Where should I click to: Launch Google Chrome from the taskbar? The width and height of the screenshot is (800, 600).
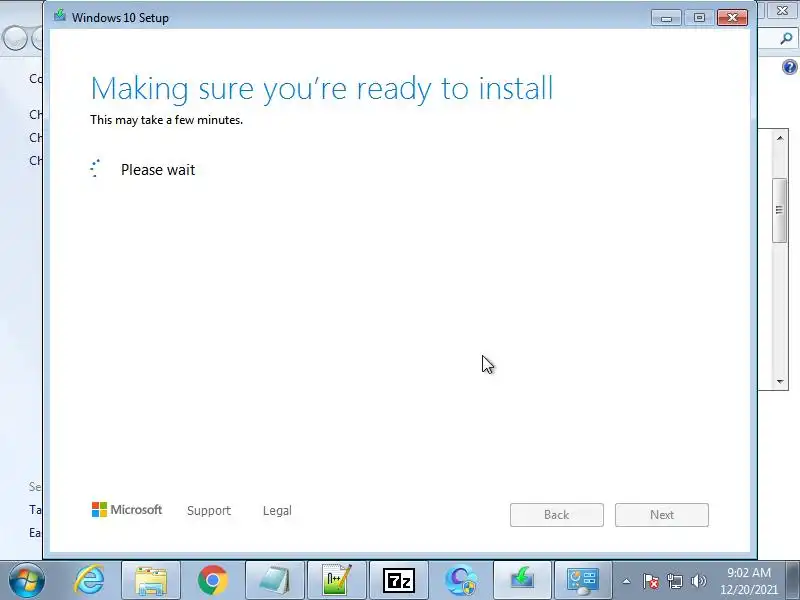click(213, 581)
